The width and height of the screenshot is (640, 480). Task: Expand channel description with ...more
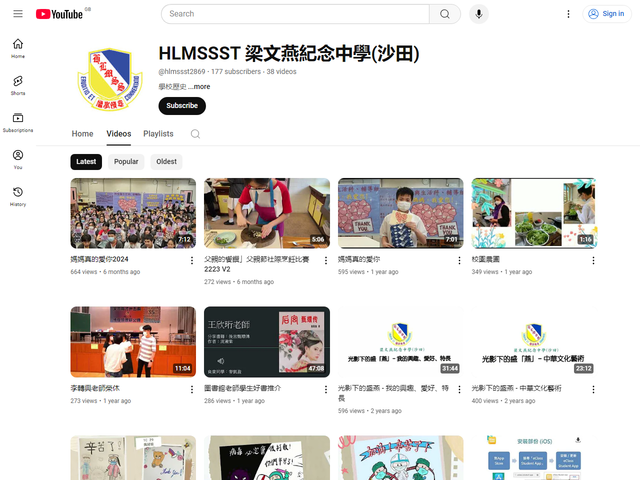[x=200, y=87]
